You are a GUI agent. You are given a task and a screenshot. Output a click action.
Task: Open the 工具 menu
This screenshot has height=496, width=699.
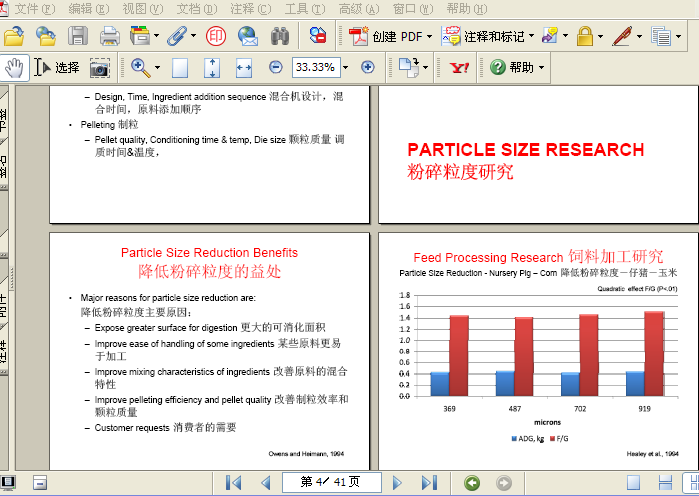[x=303, y=9]
